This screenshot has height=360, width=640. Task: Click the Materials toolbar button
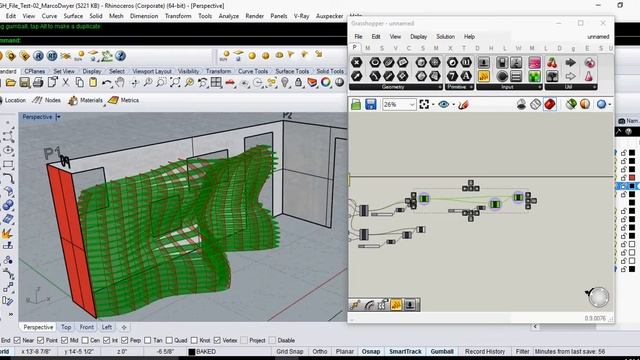tap(85, 100)
